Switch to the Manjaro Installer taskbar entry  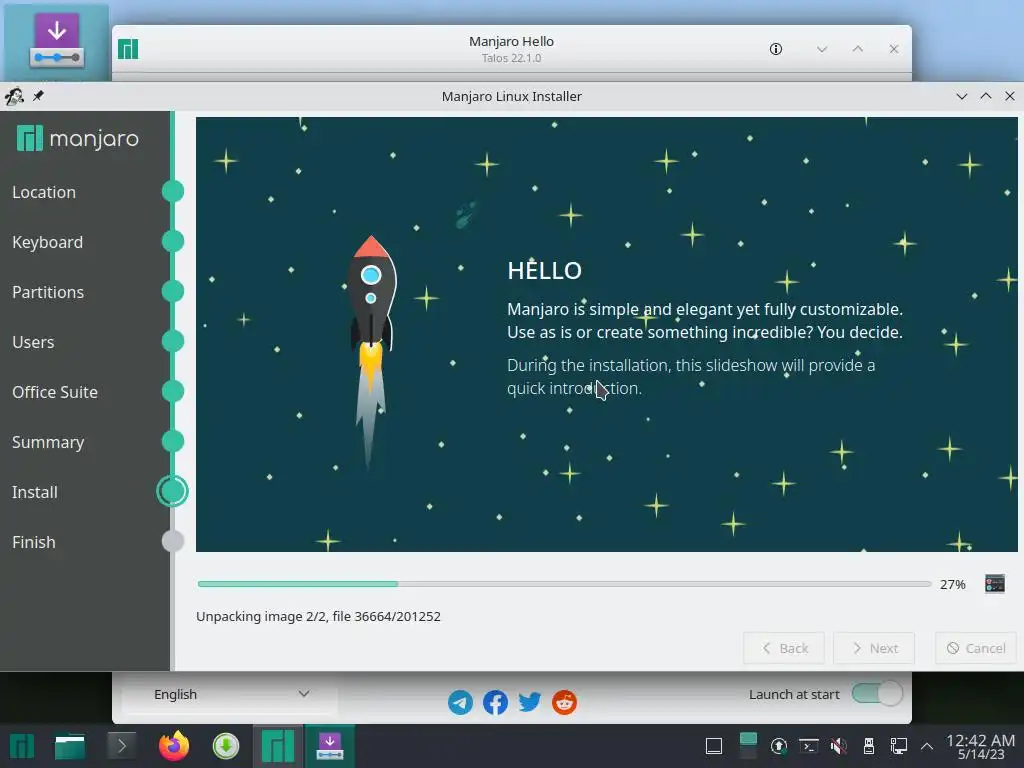(x=330, y=746)
